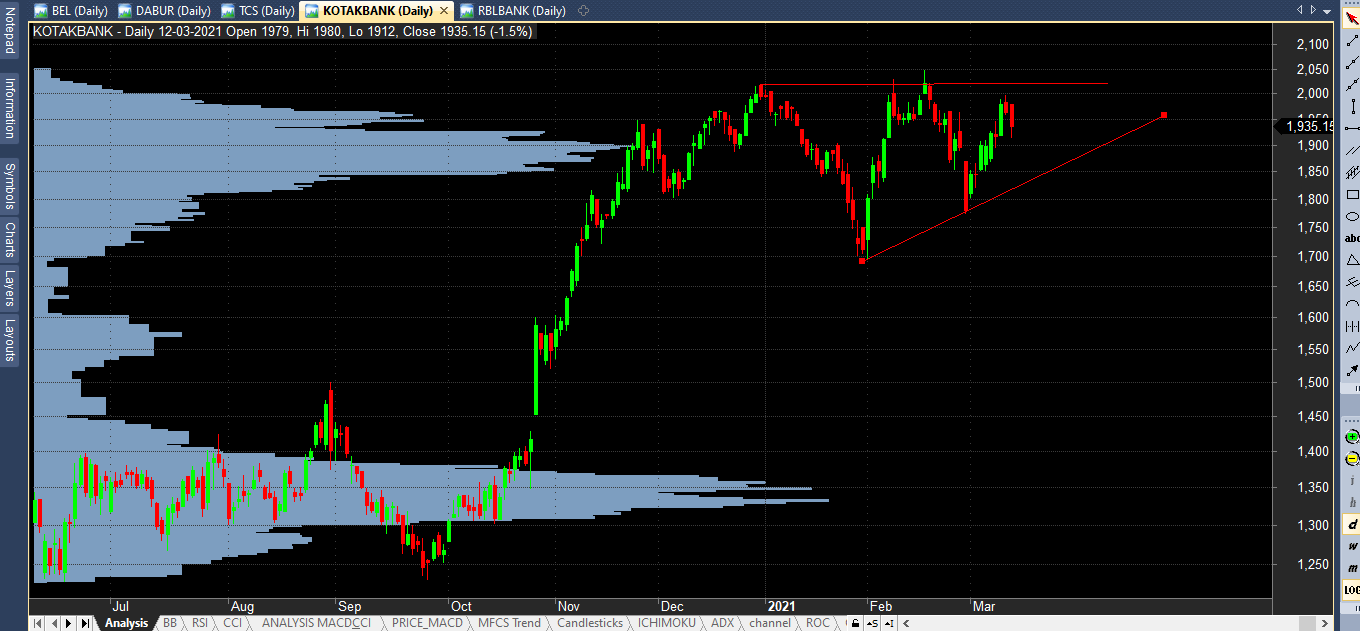Select the arc drawing tool
1360x631 pixels.
pyautogui.click(x=1352, y=304)
